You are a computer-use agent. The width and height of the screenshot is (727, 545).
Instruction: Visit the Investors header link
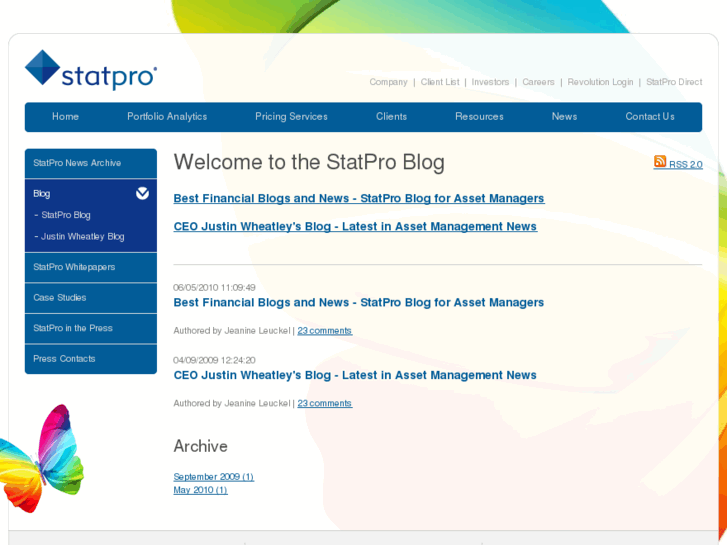490,82
